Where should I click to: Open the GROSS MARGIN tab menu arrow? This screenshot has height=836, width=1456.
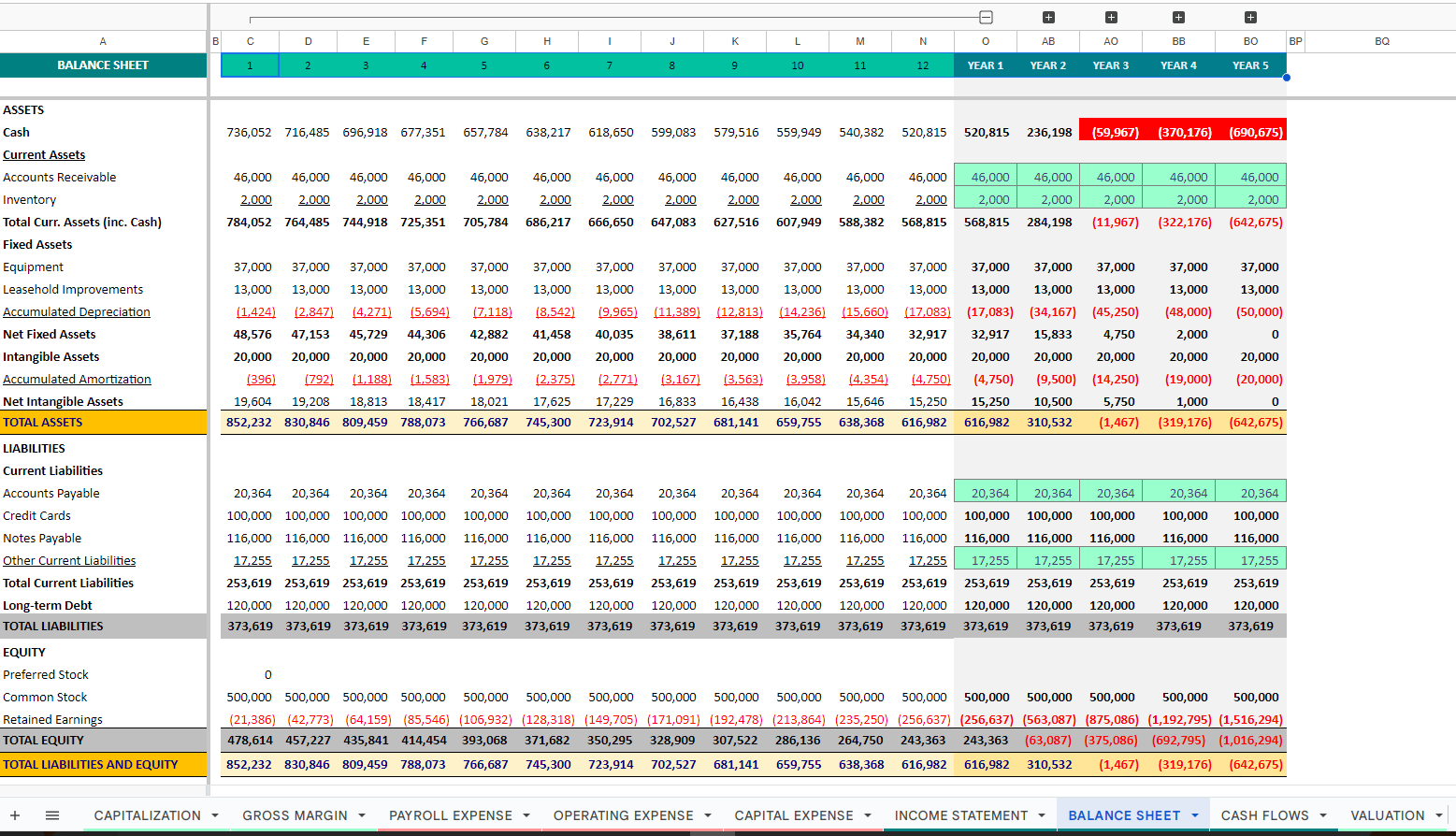(x=362, y=815)
